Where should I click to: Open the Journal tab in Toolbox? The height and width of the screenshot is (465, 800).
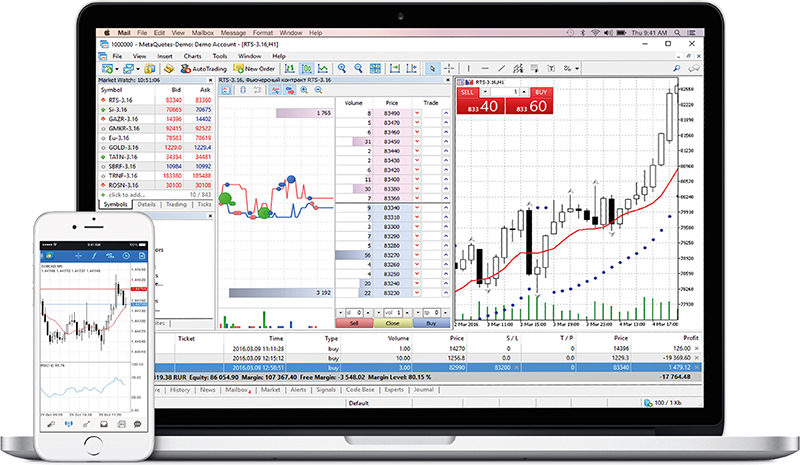(423, 389)
